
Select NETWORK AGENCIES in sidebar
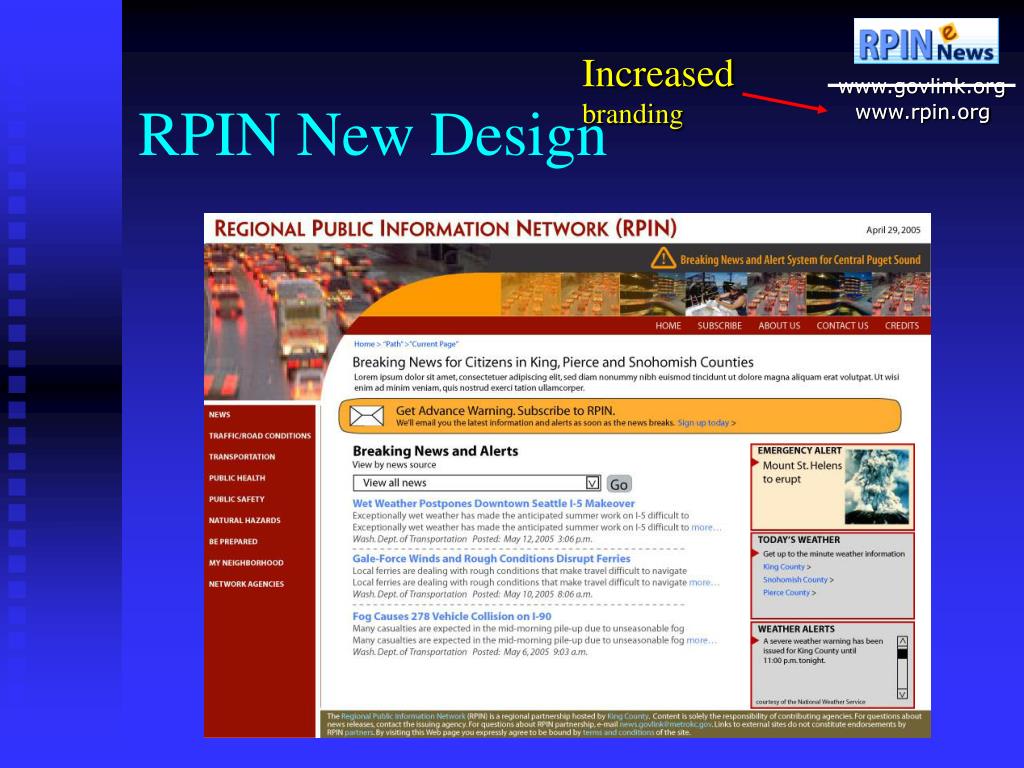point(246,584)
